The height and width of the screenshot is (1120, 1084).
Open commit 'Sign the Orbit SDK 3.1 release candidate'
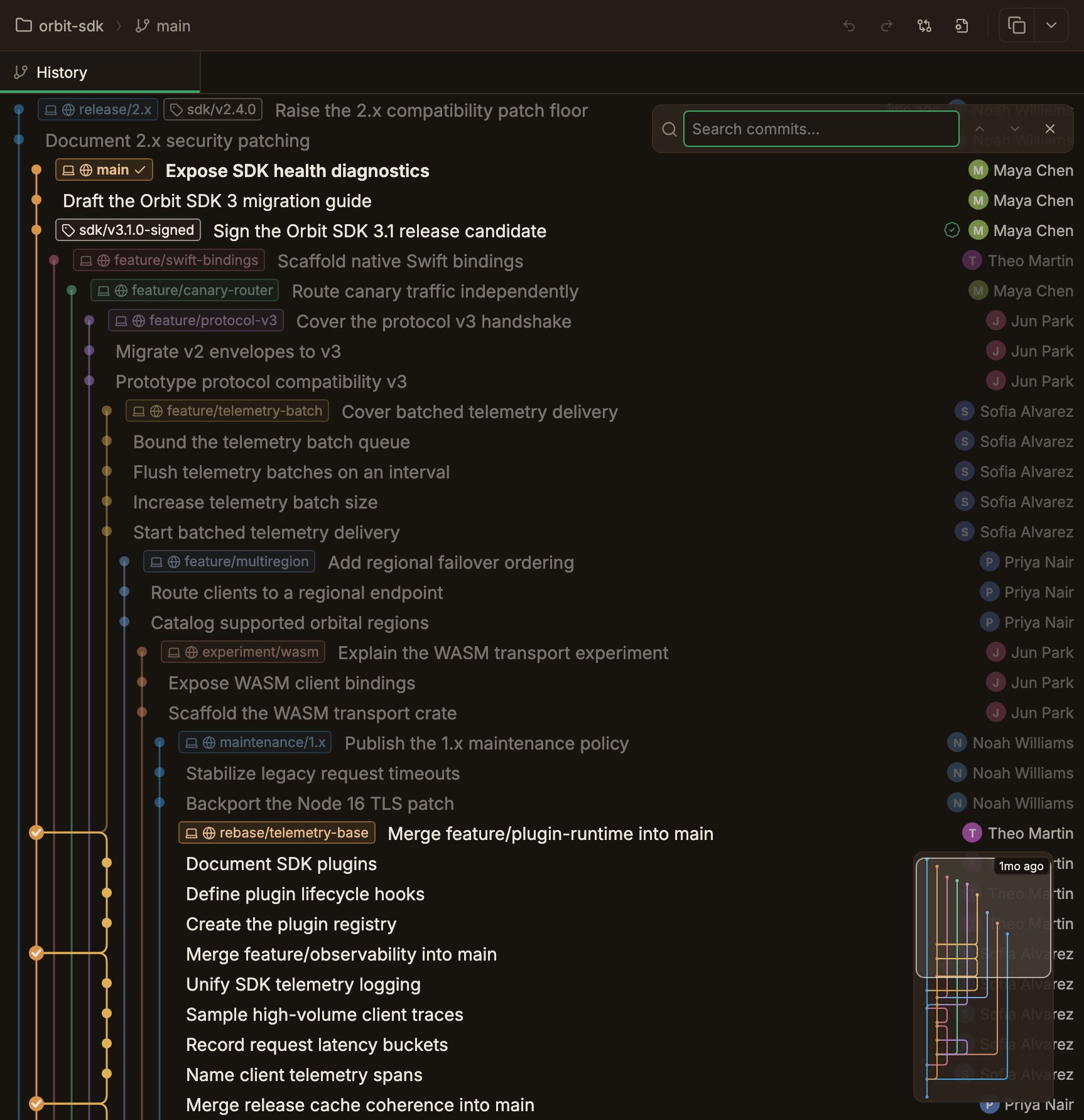click(x=380, y=231)
